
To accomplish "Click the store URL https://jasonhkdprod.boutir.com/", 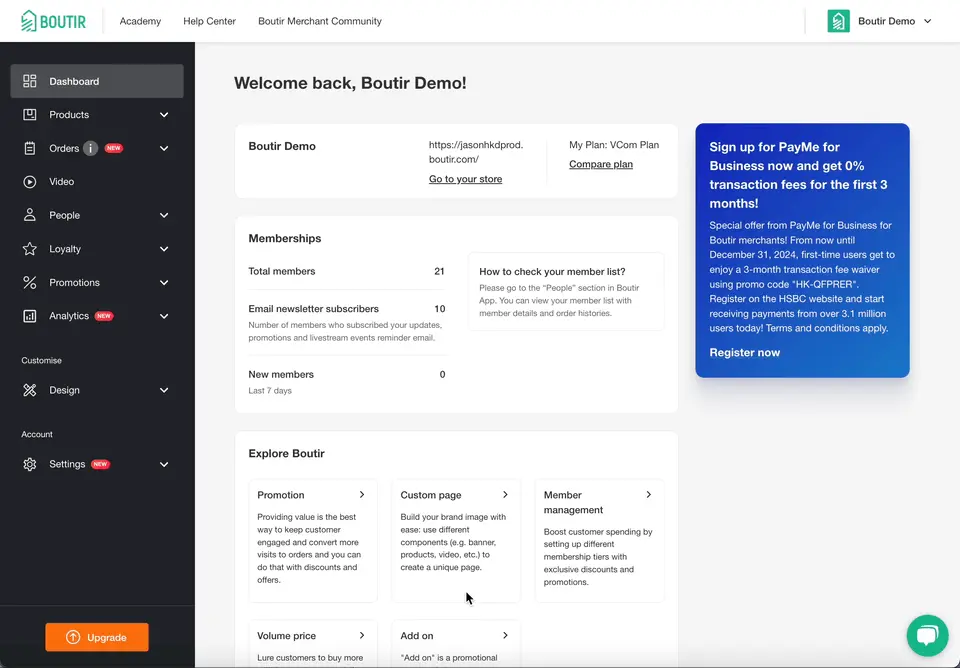I will coord(476,152).
